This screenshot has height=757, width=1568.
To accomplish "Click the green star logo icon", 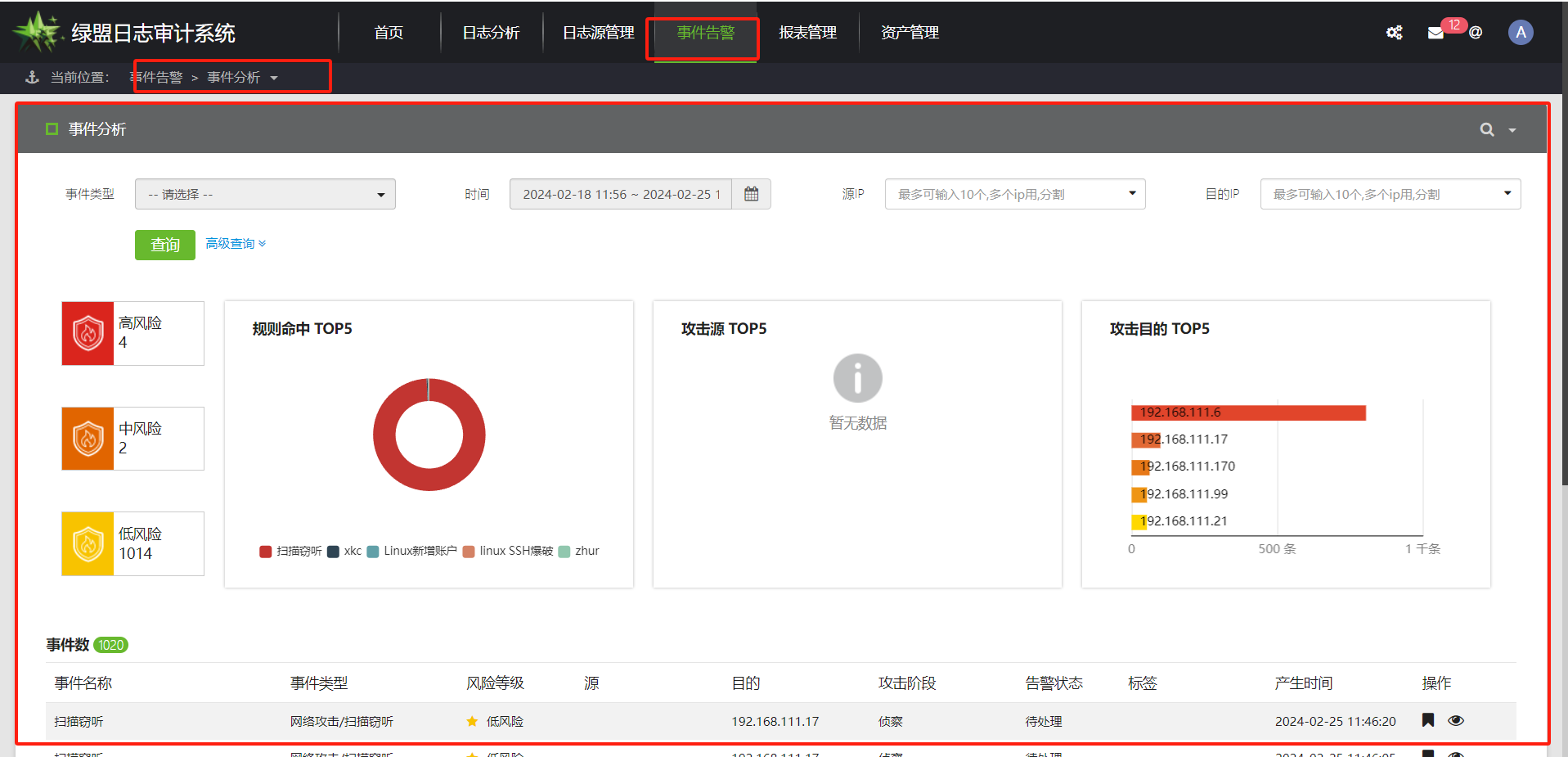I will (x=37, y=33).
